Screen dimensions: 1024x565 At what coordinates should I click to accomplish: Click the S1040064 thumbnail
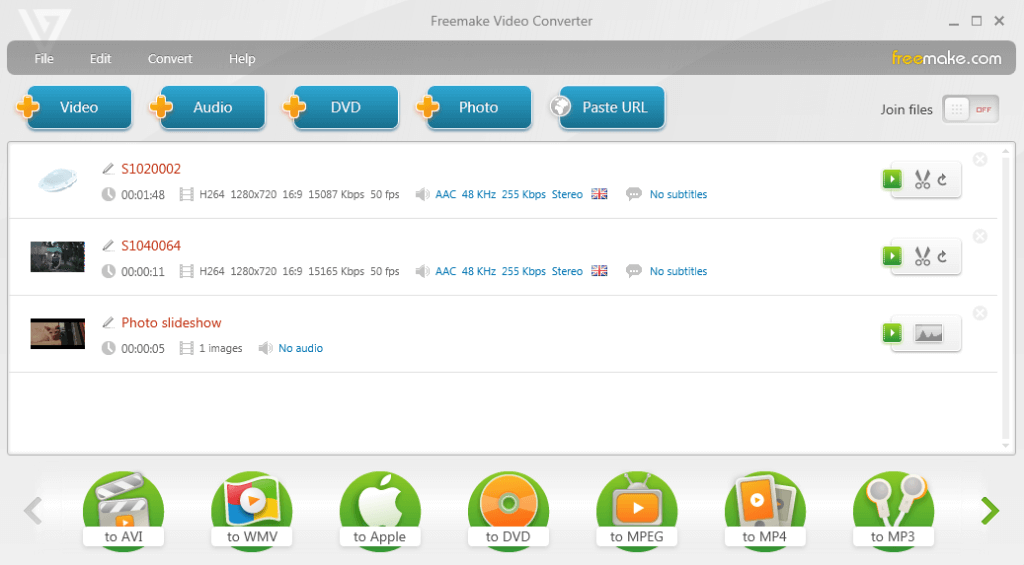click(57, 257)
